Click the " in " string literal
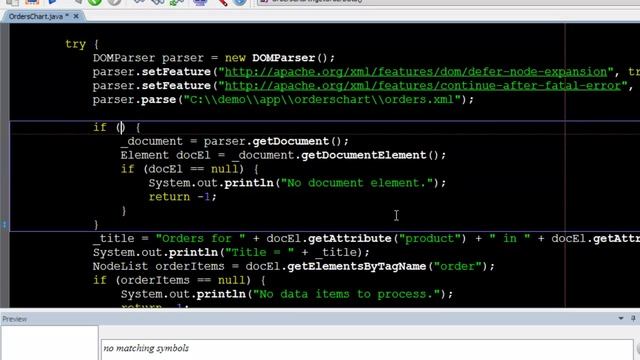Screen dimensions: 640x360 click(x=510, y=238)
